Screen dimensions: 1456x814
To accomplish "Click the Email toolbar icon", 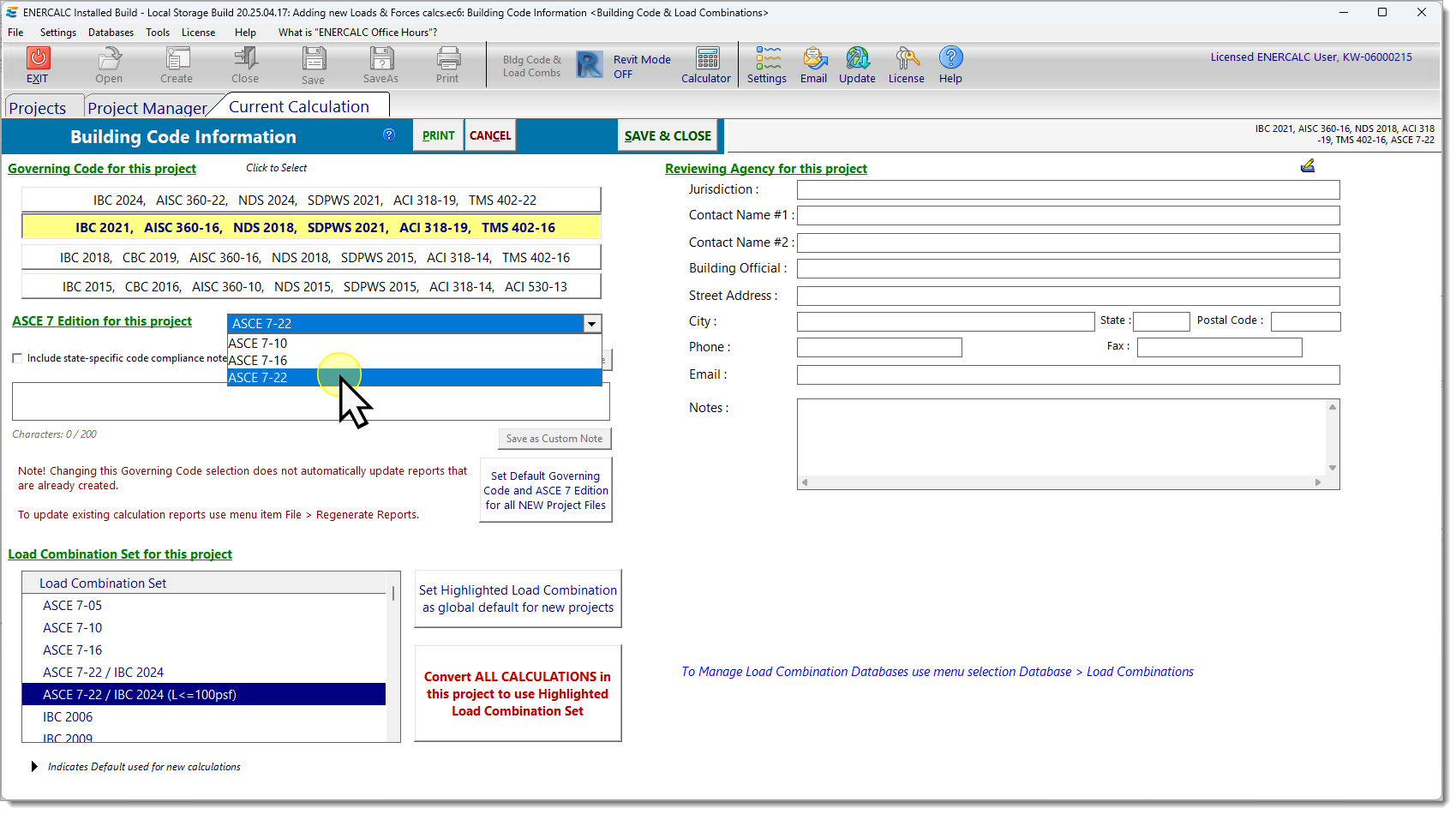I will pos(814,58).
